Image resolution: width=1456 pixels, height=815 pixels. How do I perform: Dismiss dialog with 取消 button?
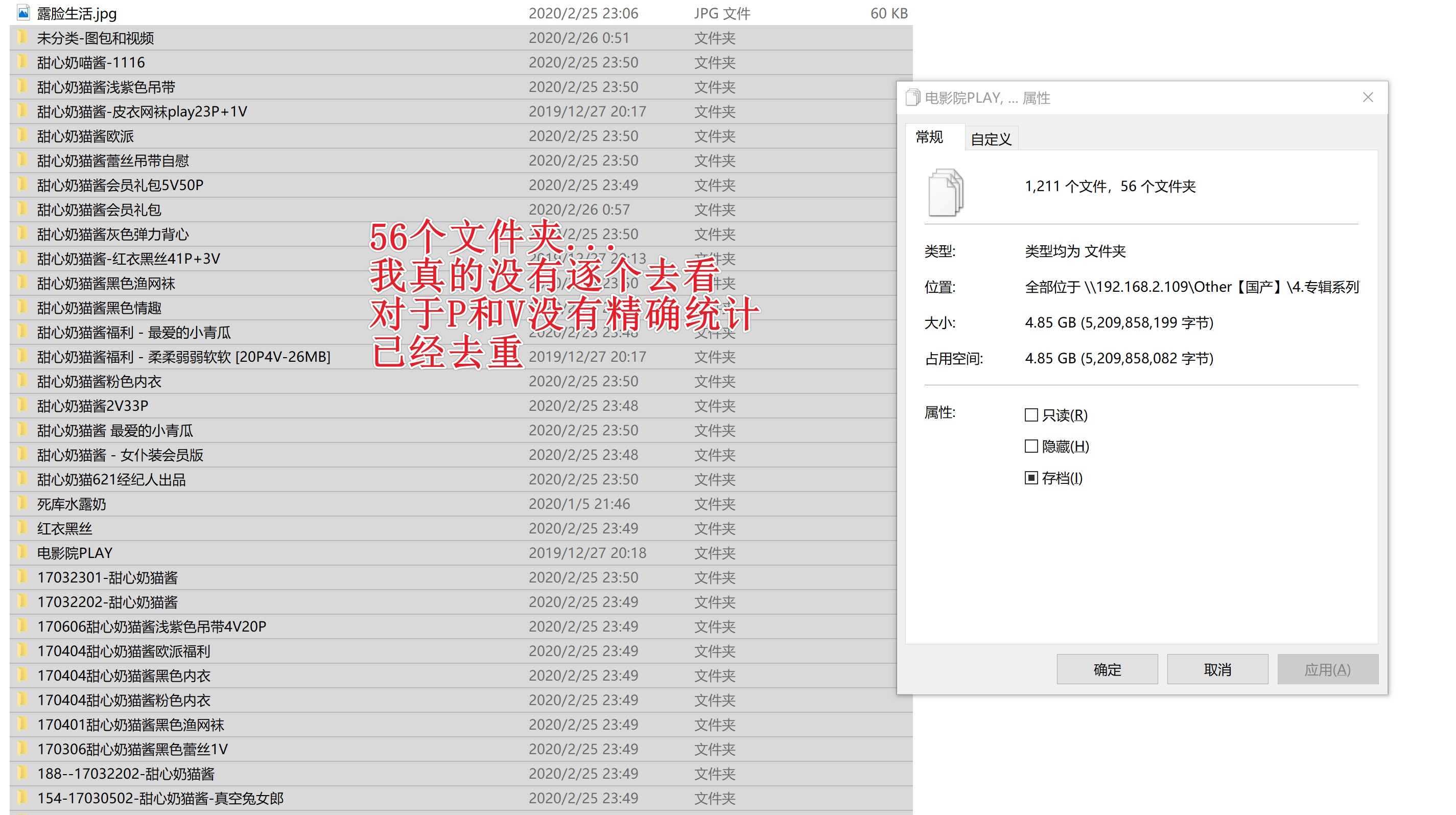(x=1217, y=669)
